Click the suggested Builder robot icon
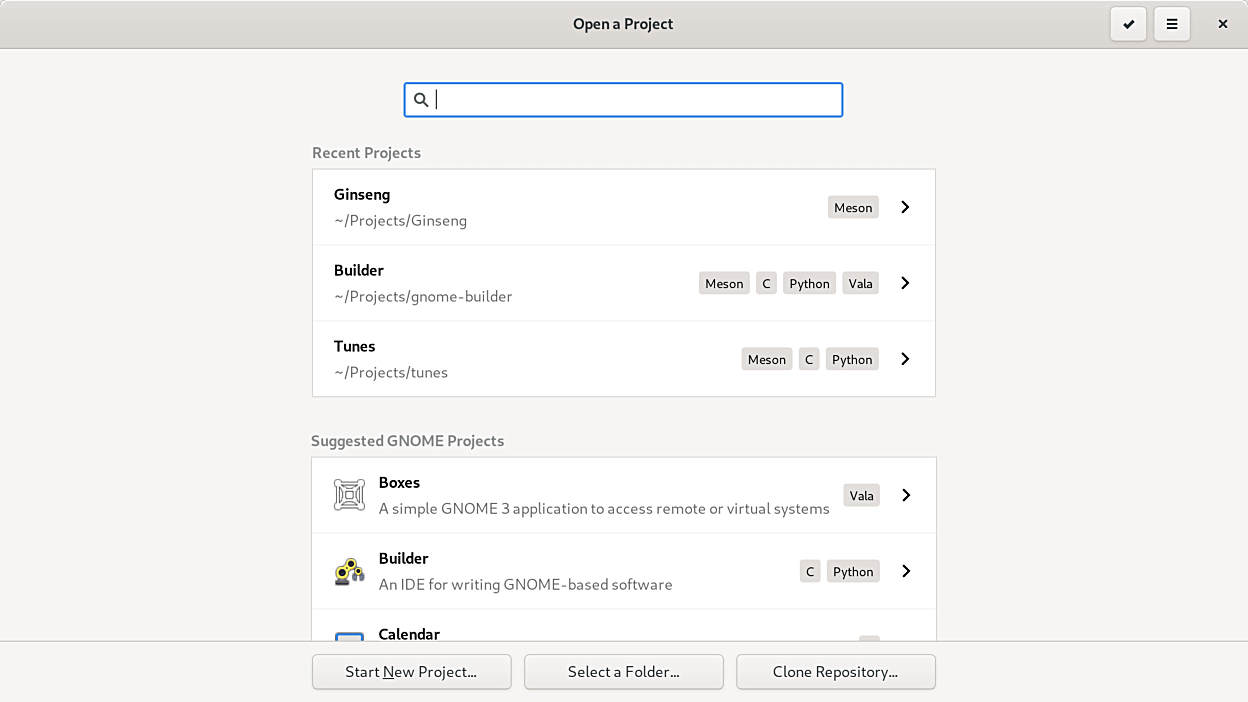Image resolution: width=1248 pixels, height=702 pixels. tap(349, 571)
